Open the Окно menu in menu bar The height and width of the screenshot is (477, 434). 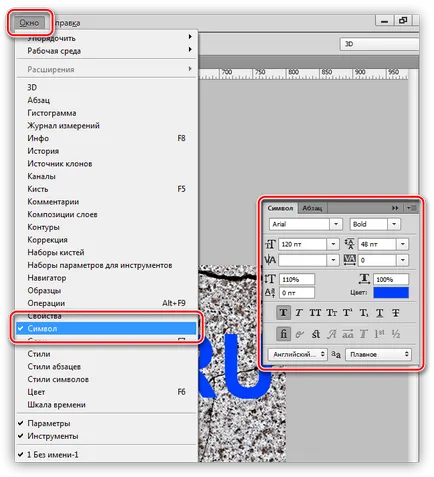(29, 23)
